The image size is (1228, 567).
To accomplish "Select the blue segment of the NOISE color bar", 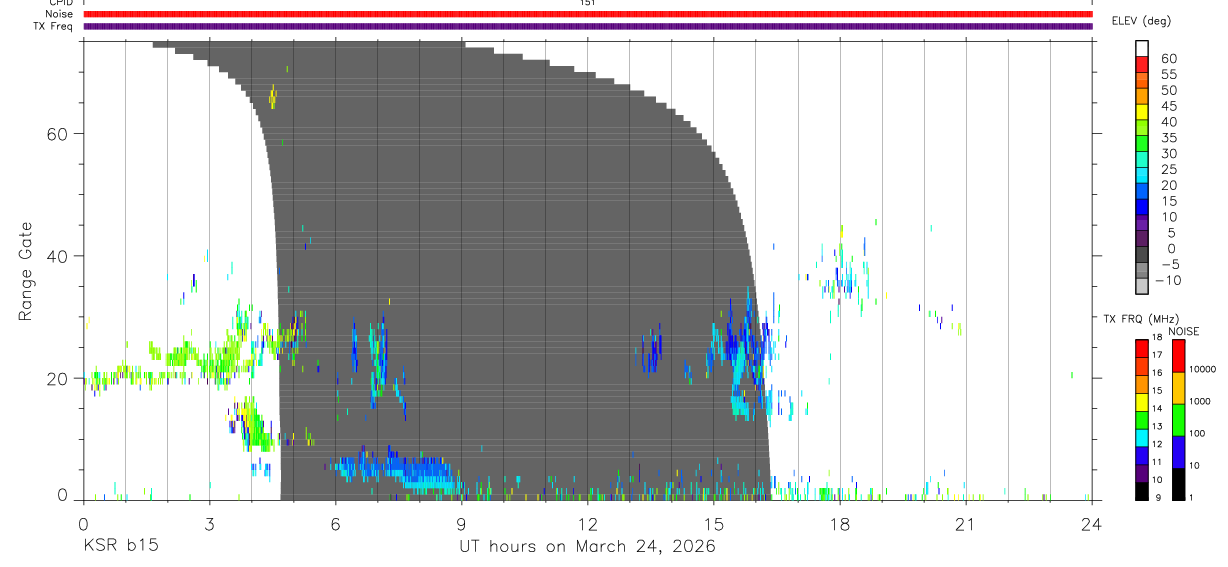I will pyautogui.click(x=1178, y=452).
